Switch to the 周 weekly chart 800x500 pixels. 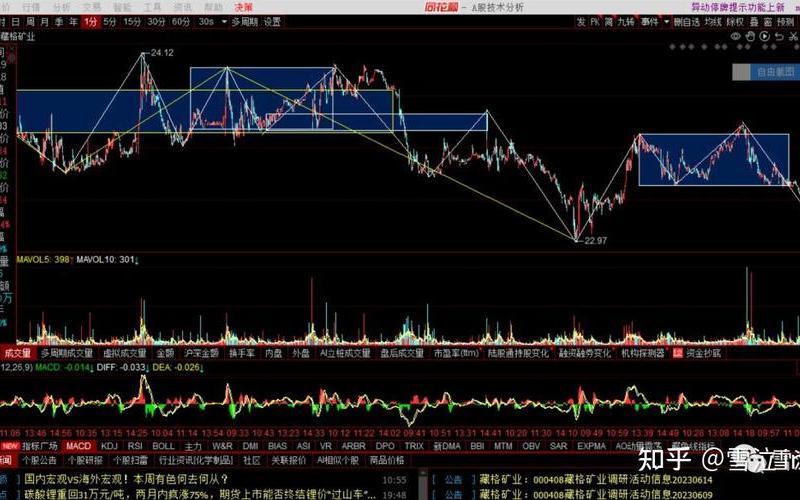tap(30, 22)
